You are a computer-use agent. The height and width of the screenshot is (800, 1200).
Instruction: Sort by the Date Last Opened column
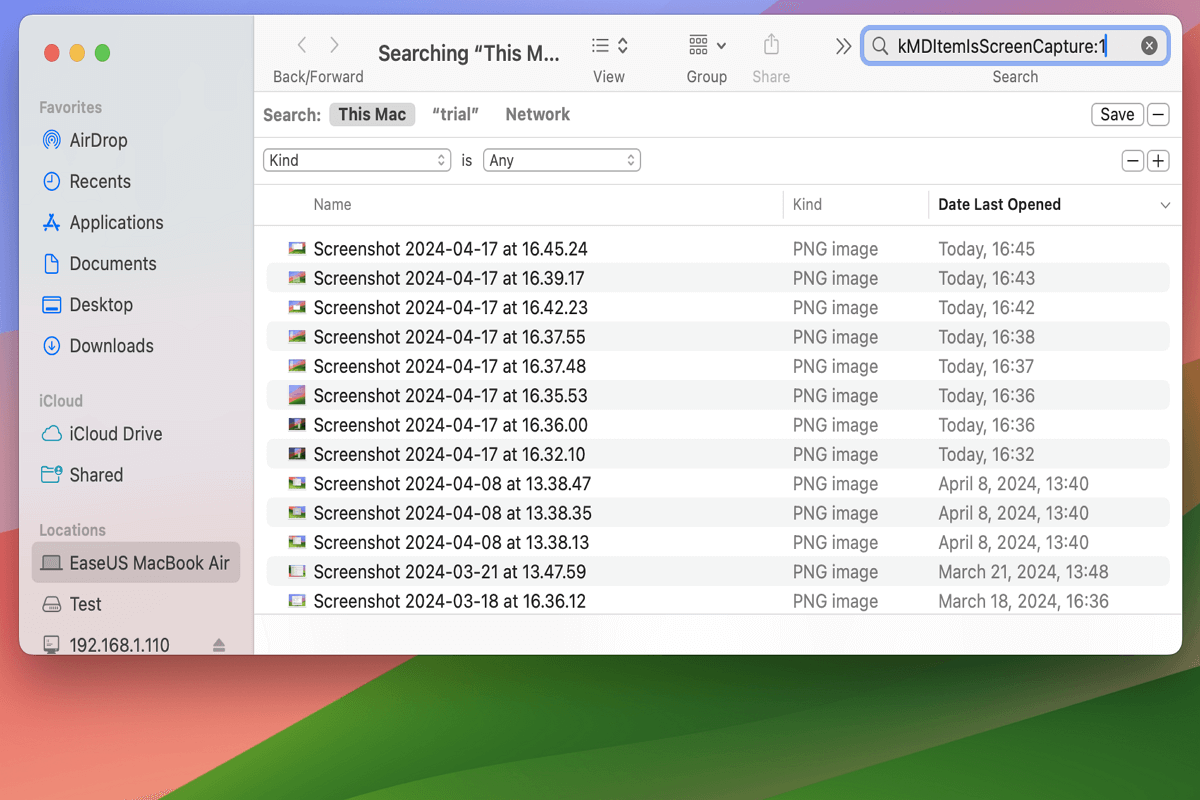999,204
